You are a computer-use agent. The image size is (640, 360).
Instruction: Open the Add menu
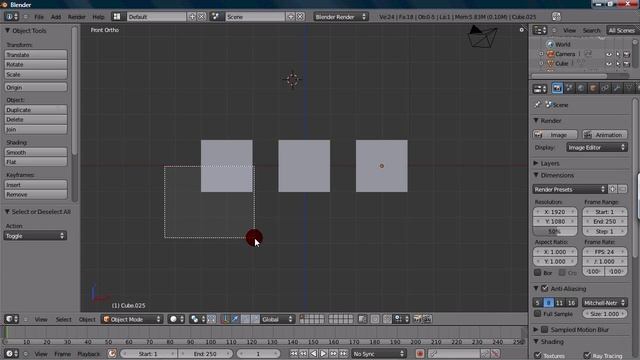point(56,17)
